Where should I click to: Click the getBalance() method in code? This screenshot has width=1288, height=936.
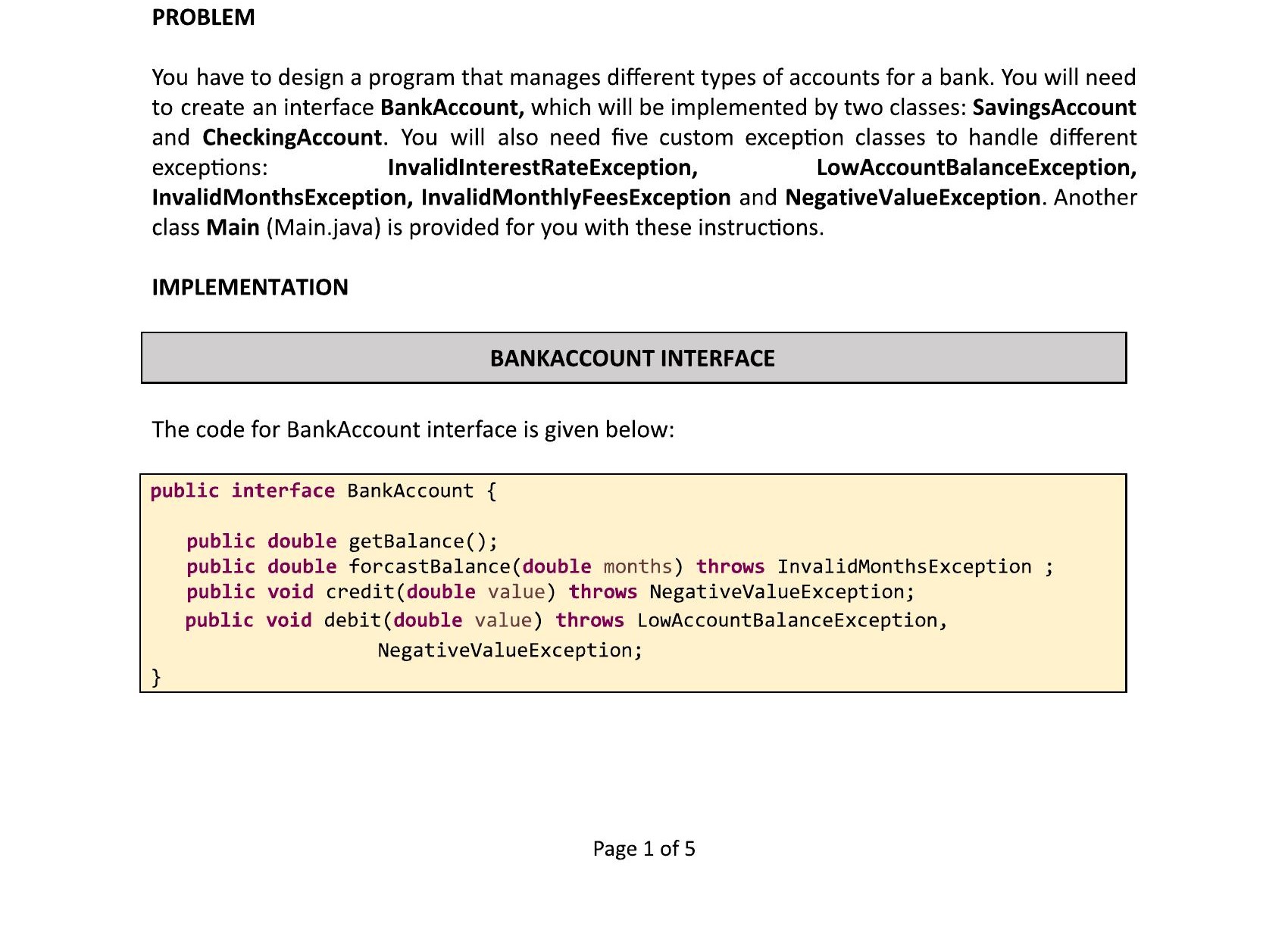click(x=423, y=541)
